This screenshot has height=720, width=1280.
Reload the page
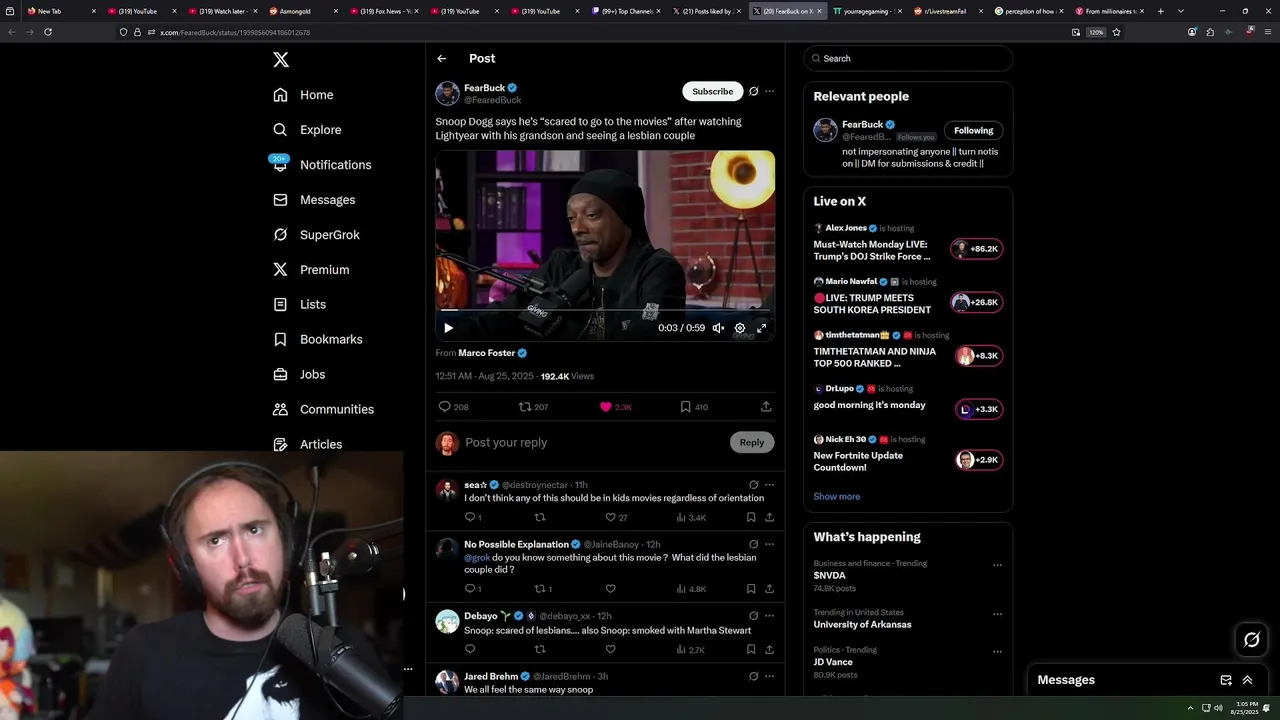48,32
